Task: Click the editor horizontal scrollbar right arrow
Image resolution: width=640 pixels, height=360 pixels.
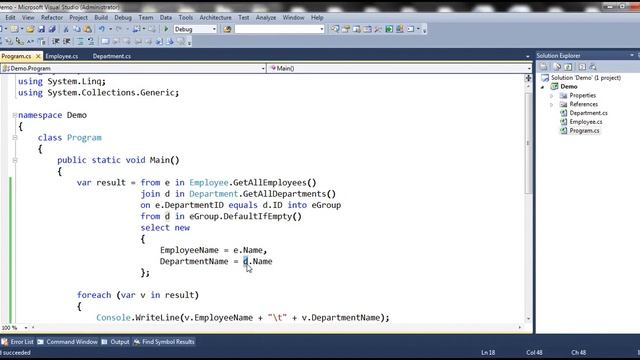Action: point(520,327)
